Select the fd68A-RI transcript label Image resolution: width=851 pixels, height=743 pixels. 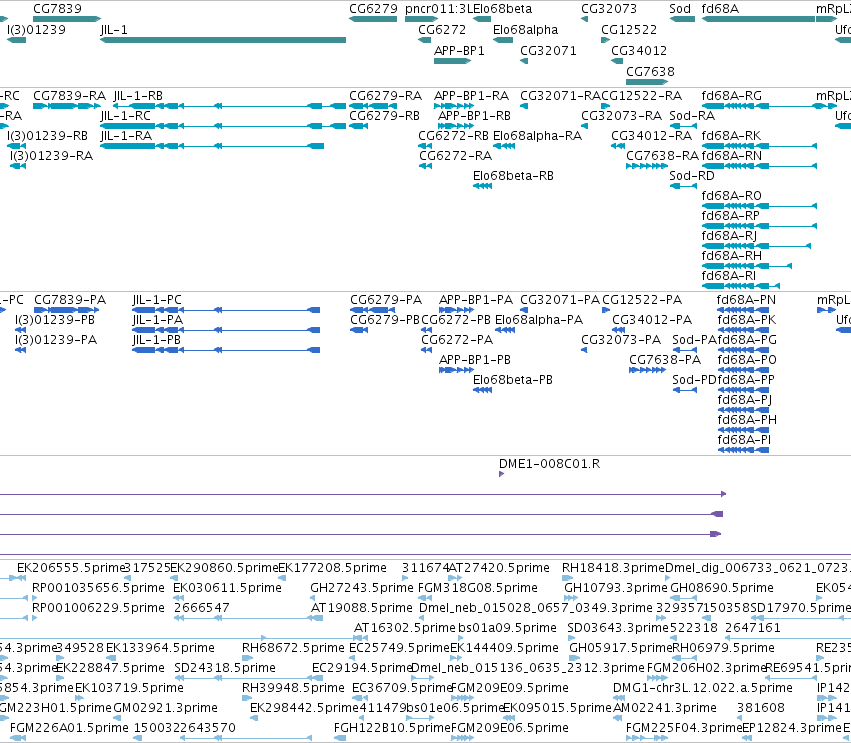tap(728, 276)
